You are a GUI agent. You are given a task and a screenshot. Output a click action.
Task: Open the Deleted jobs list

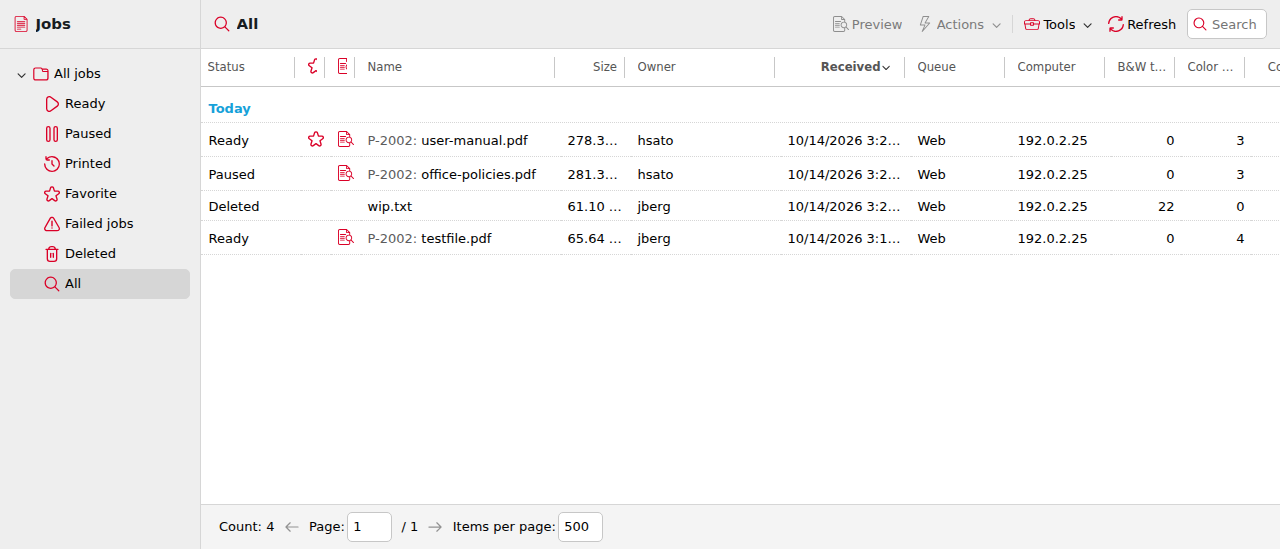(x=90, y=254)
